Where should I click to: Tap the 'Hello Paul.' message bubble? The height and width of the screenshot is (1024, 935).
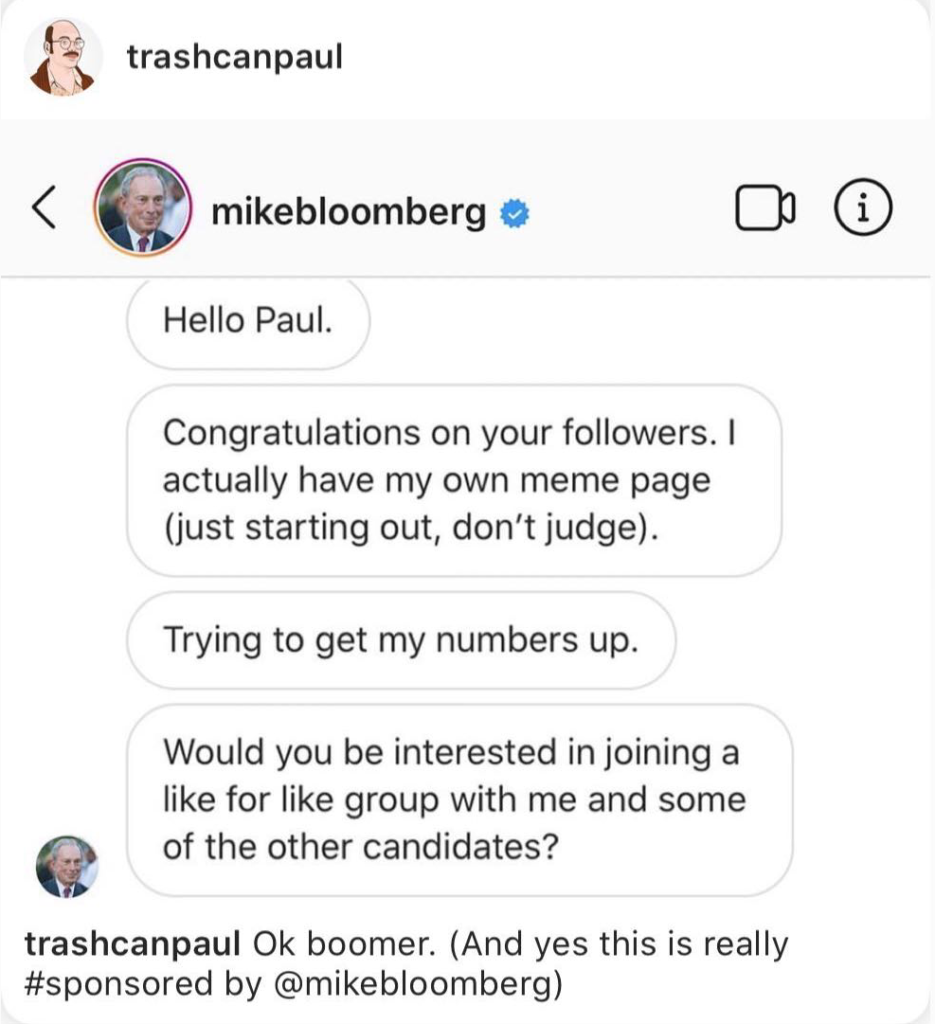coord(246,320)
